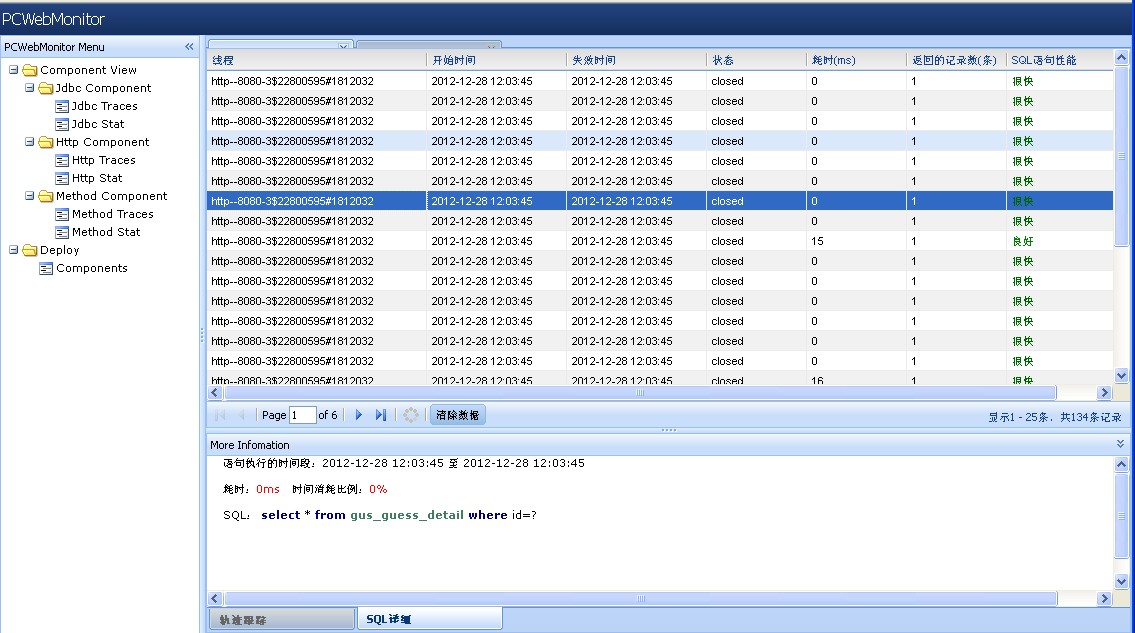Click the Page number input field
The image size is (1135, 633).
click(302, 415)
